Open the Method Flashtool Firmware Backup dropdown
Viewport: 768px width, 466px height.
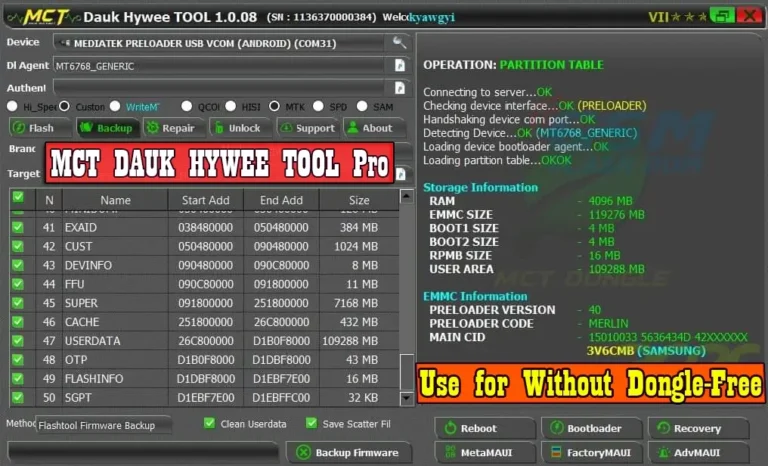pos(104,425)
